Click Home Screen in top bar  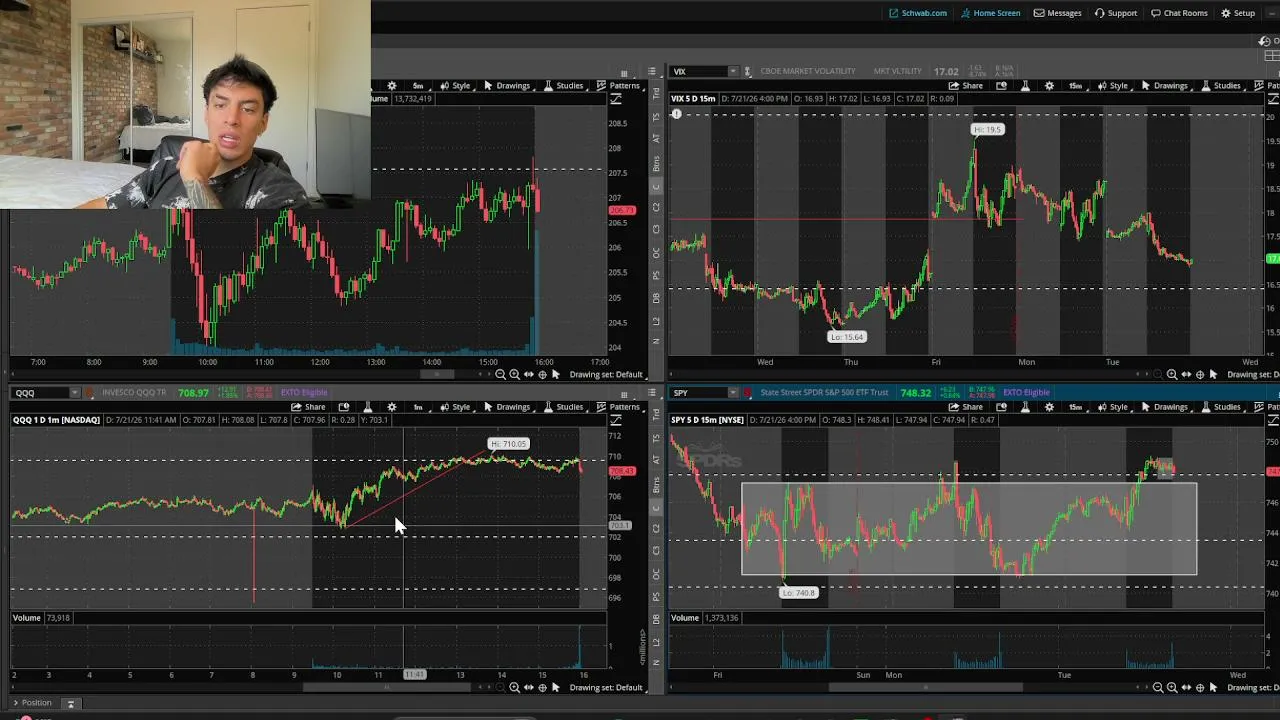(x=991, y=13)
